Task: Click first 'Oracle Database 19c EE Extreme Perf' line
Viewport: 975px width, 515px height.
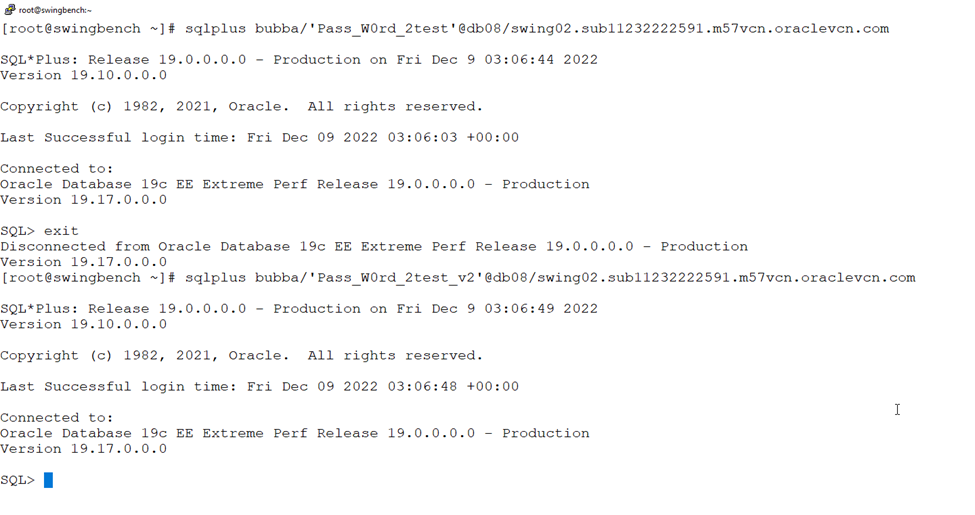Action: [x=295, y=184]
